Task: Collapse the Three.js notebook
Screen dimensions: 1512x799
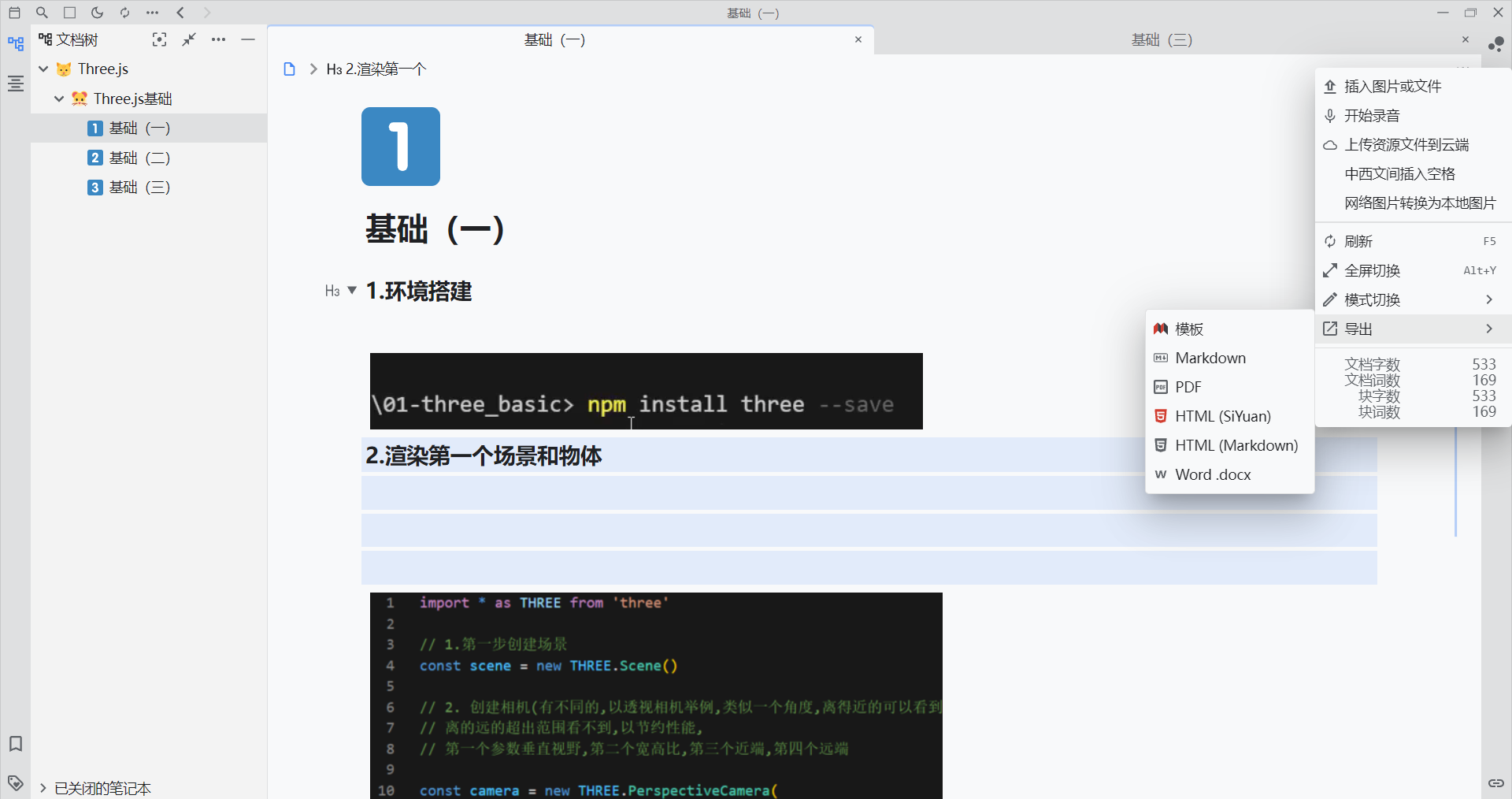Action: [x=43, y=69]
